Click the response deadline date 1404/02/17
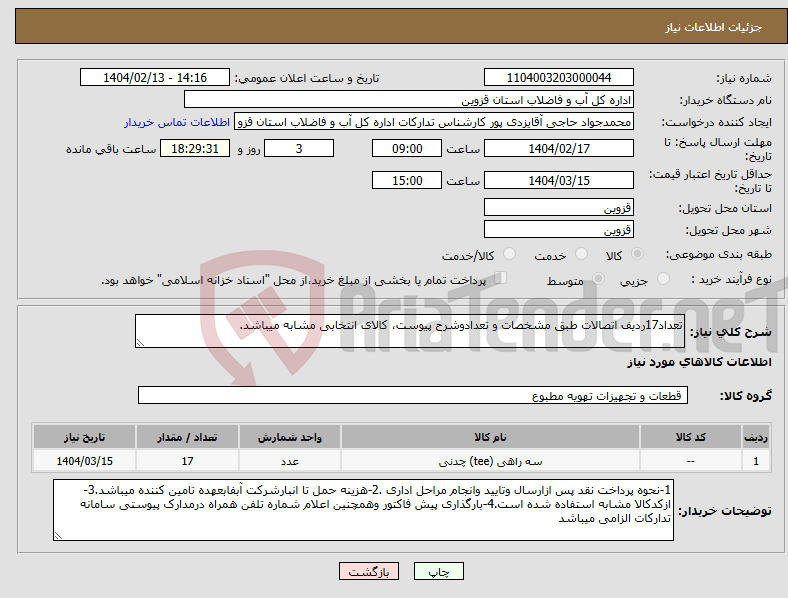This screenshot has height=598, width=788. click(559, 148)
